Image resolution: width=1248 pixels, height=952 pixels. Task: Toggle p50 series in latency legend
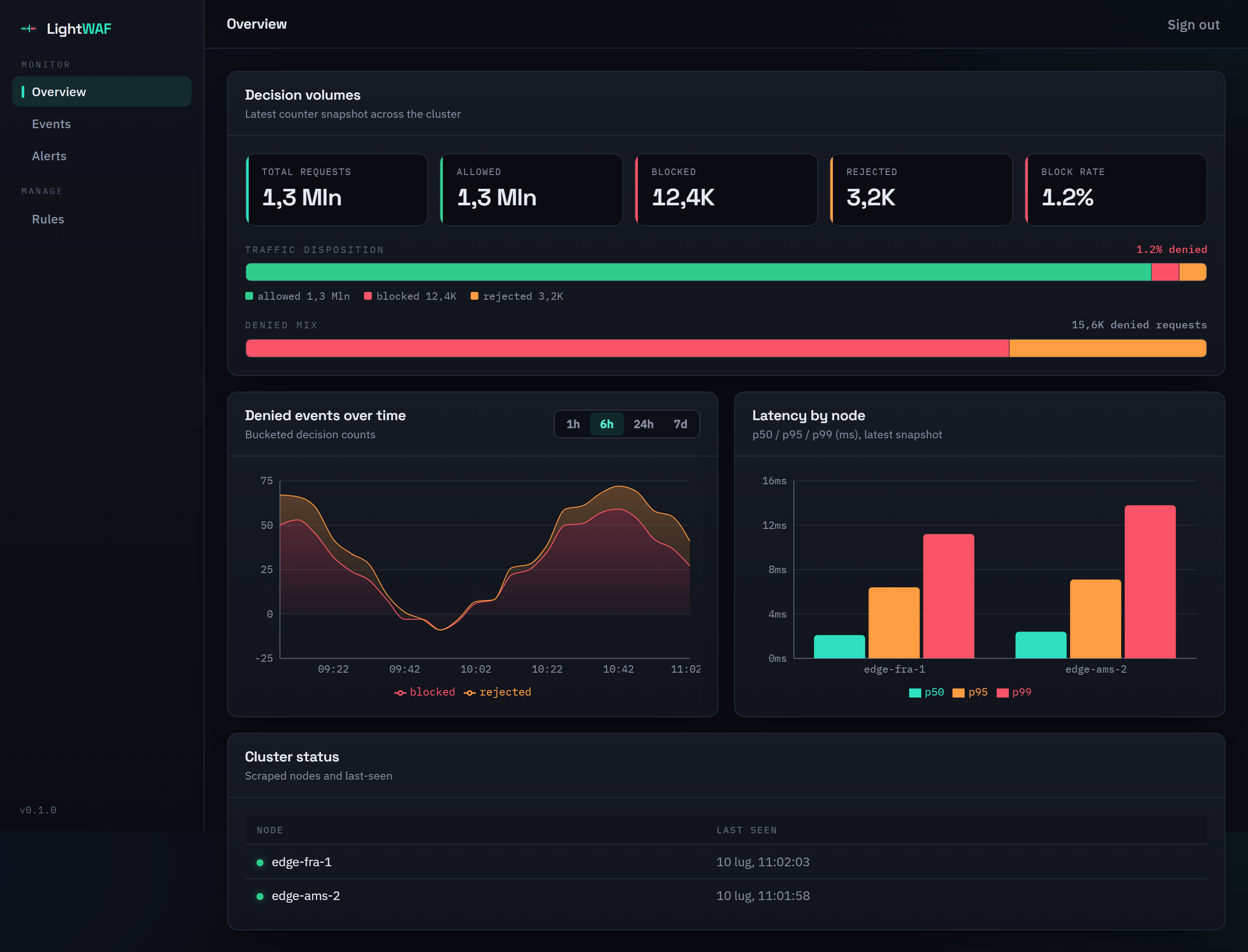[x=926, y=692]
